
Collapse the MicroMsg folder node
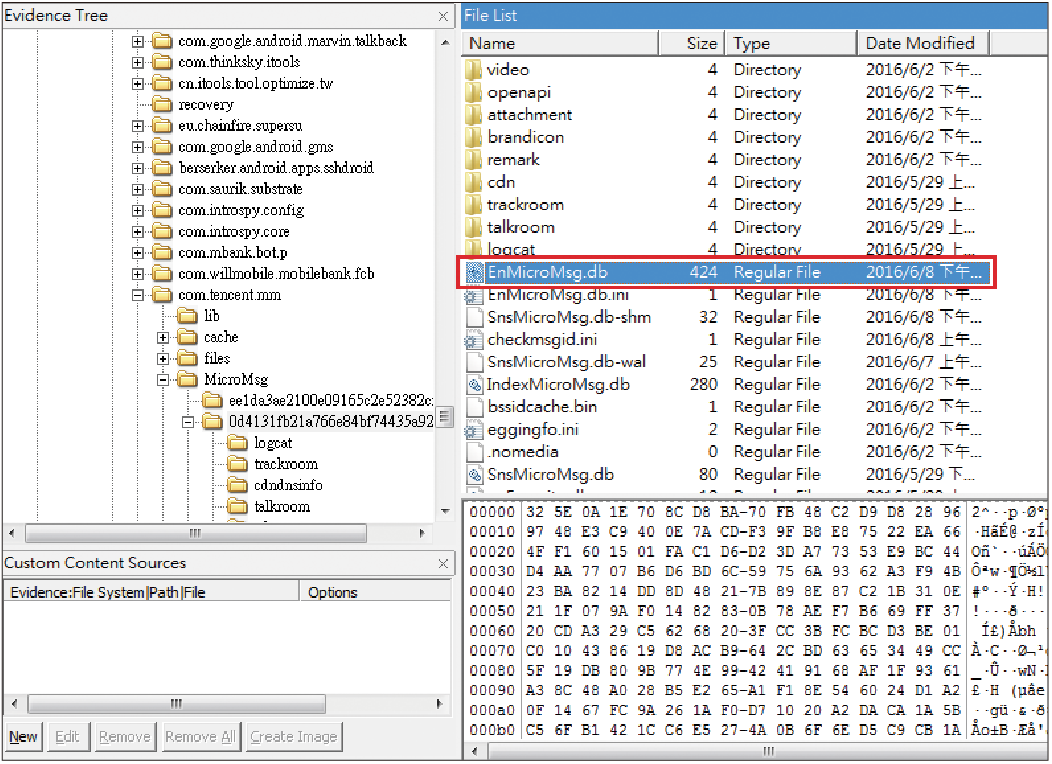[163, 380]
